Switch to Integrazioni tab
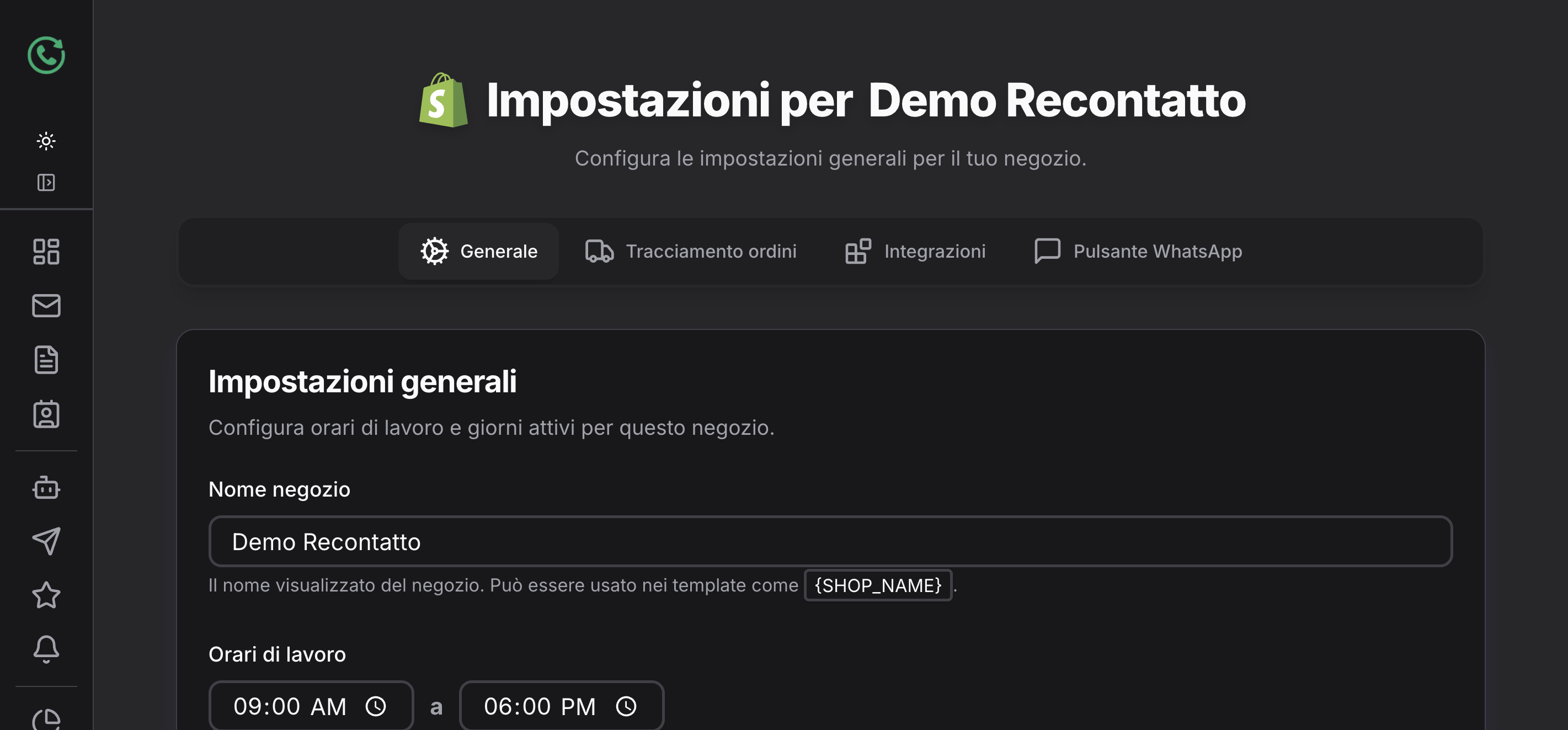 [x=915, y=252]
